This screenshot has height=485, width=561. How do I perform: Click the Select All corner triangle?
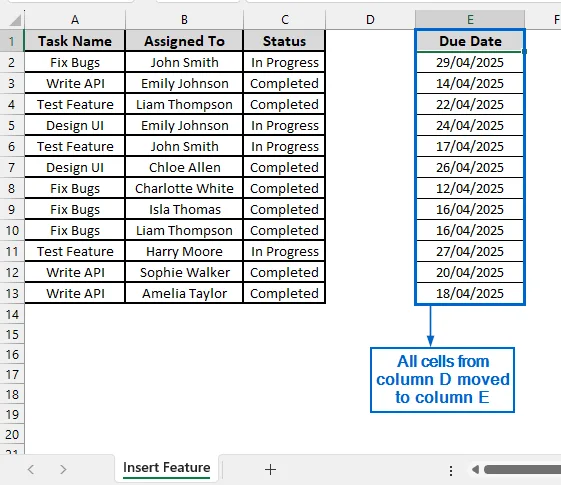point(15,20)
